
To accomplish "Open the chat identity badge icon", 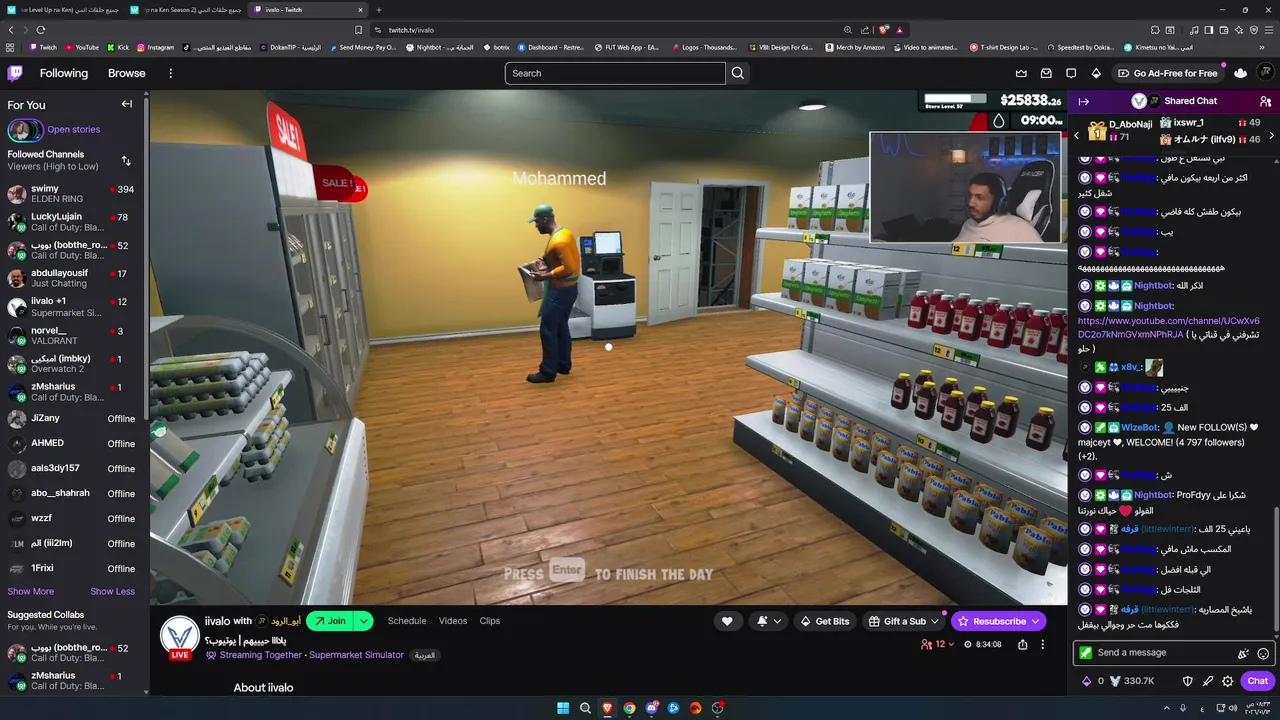I will pos(1085,653).
